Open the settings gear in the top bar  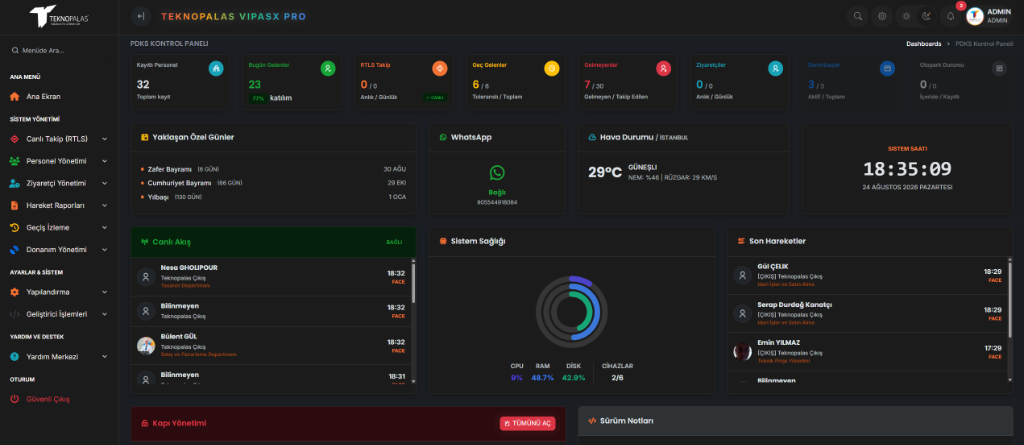[882, 16]
